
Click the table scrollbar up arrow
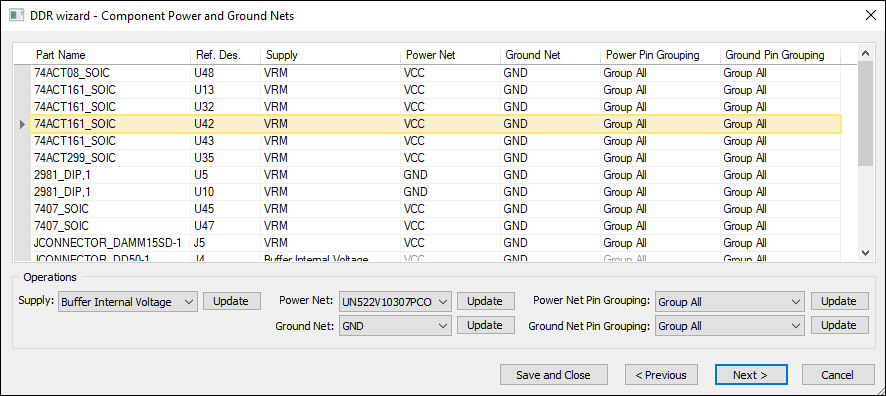865,53
